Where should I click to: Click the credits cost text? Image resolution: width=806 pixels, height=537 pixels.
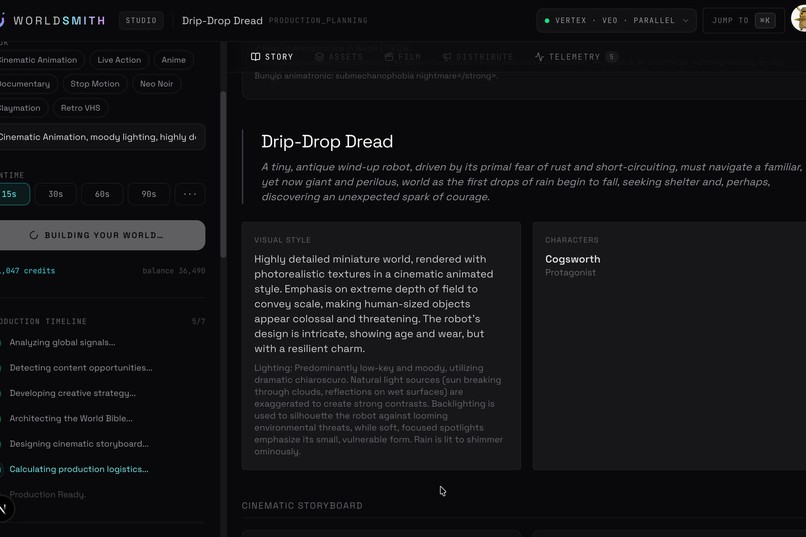[27, 271]
